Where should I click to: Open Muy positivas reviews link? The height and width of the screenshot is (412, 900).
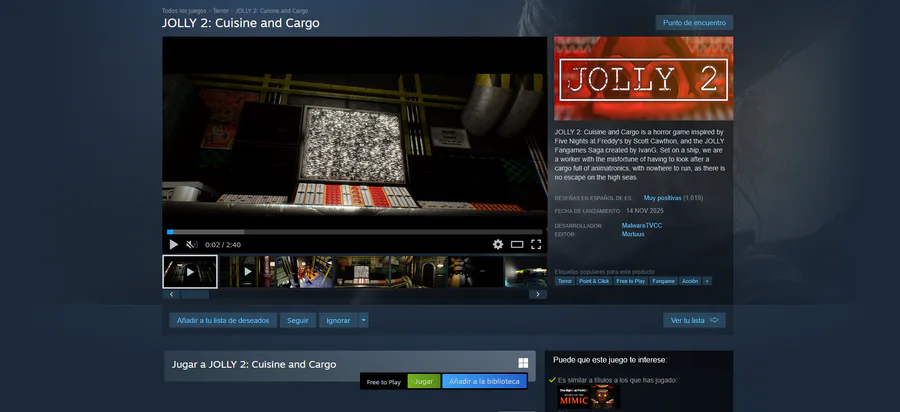tap(662, 198)
